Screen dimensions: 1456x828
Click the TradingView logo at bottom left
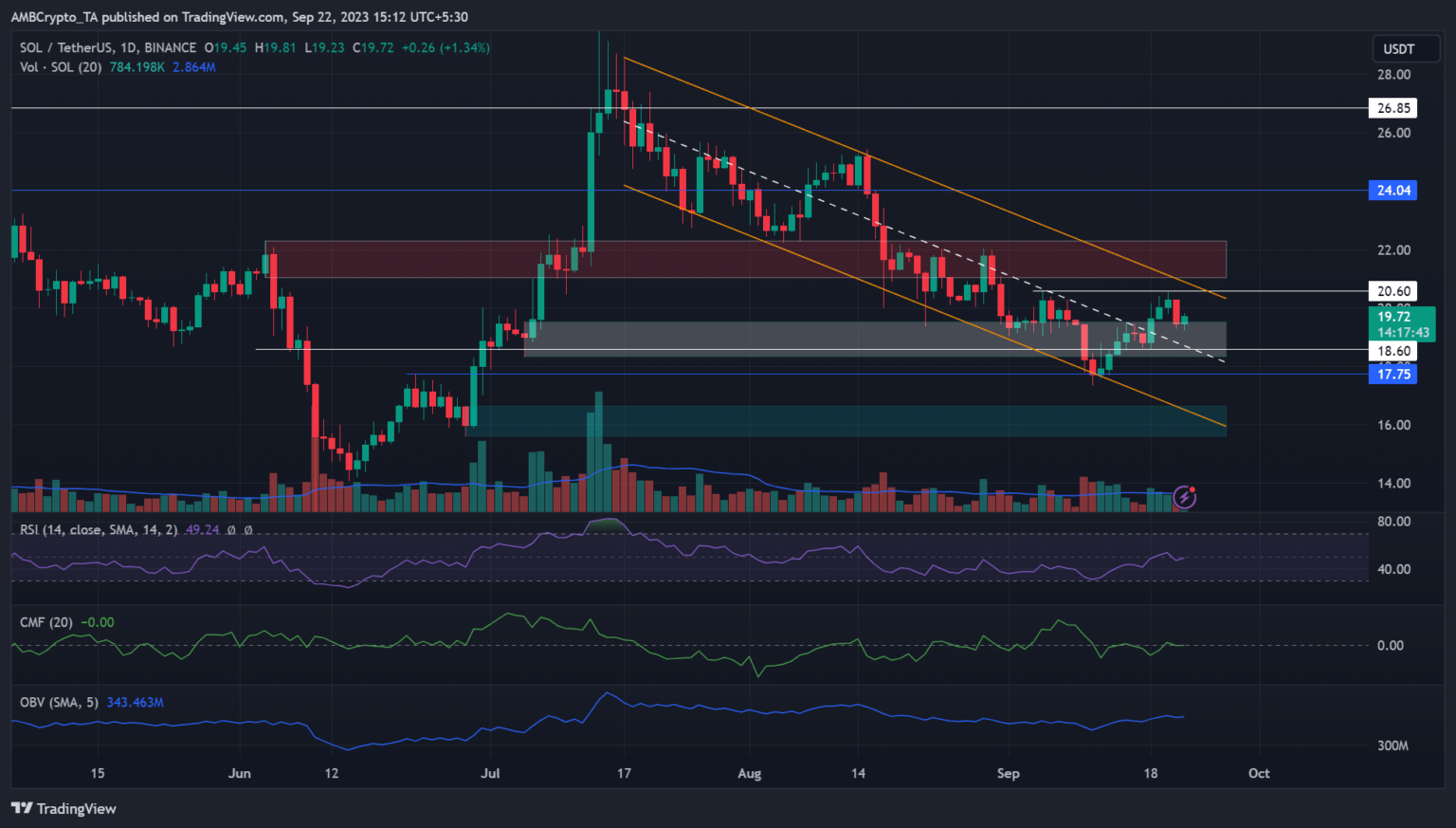[64, 809]
